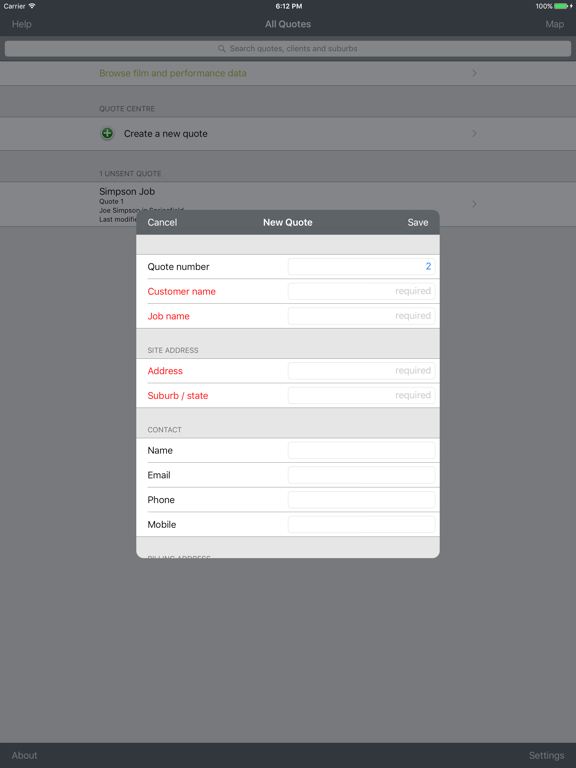Save the new quote
The width and height of the screenshot is (576, 768).
pos(418,222)
